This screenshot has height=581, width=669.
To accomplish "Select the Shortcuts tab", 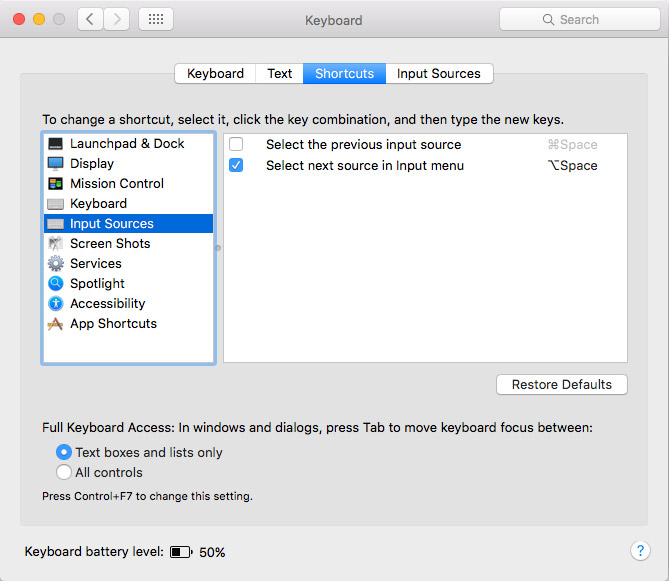I will [x=344, y=74].
